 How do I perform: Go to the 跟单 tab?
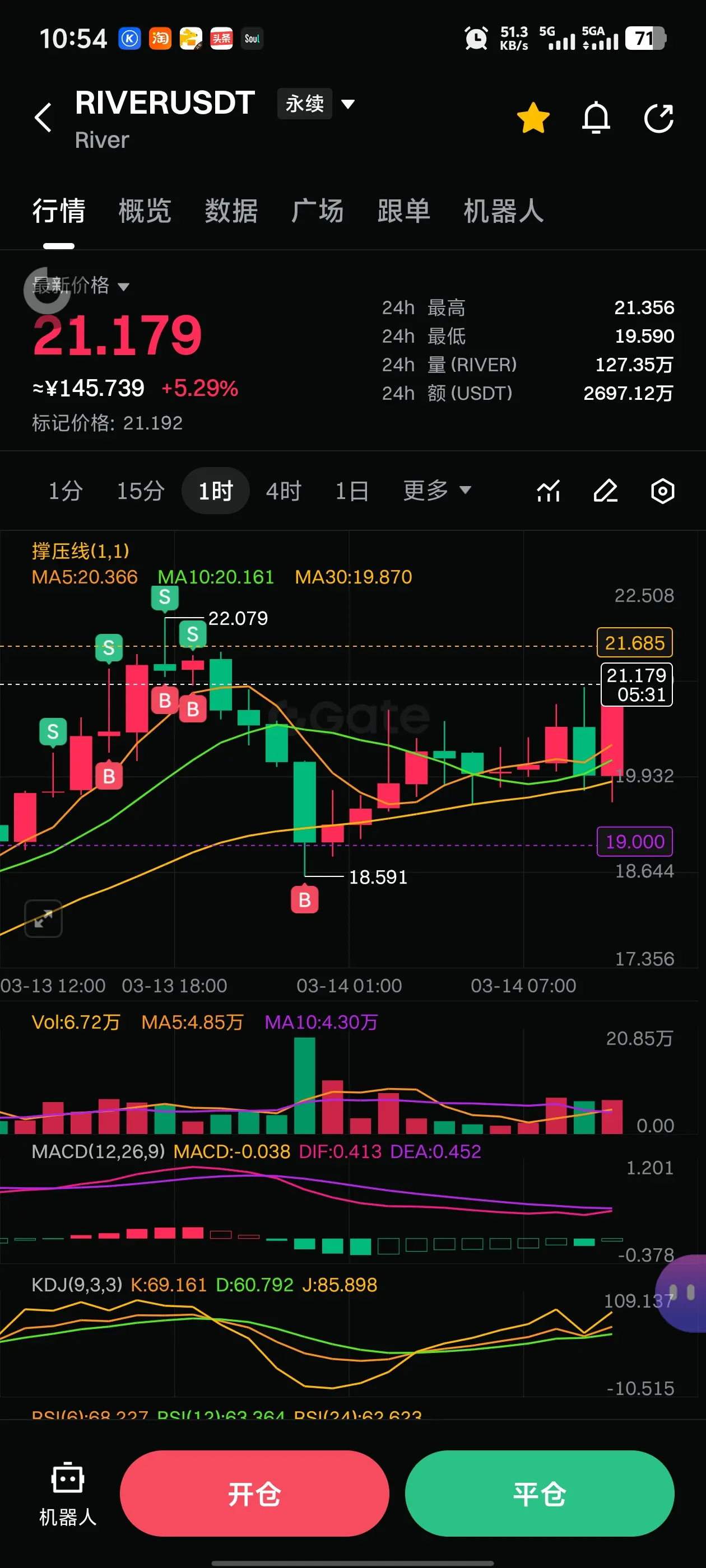[404, 211]
